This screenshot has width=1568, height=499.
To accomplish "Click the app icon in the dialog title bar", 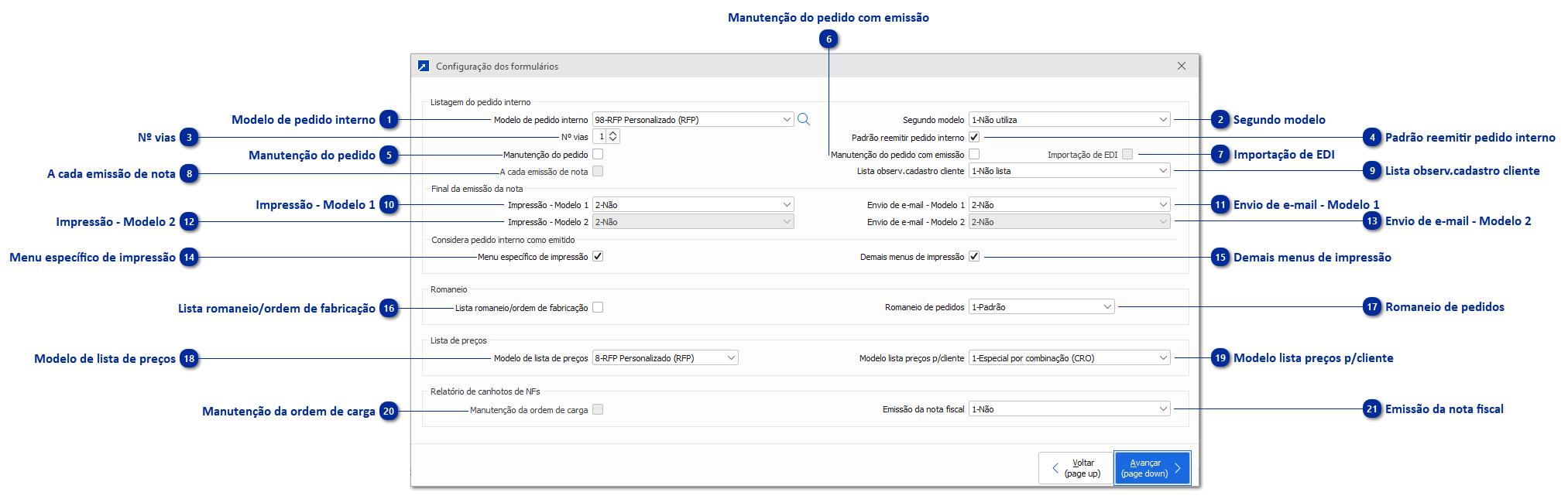I will click(424, 67).
